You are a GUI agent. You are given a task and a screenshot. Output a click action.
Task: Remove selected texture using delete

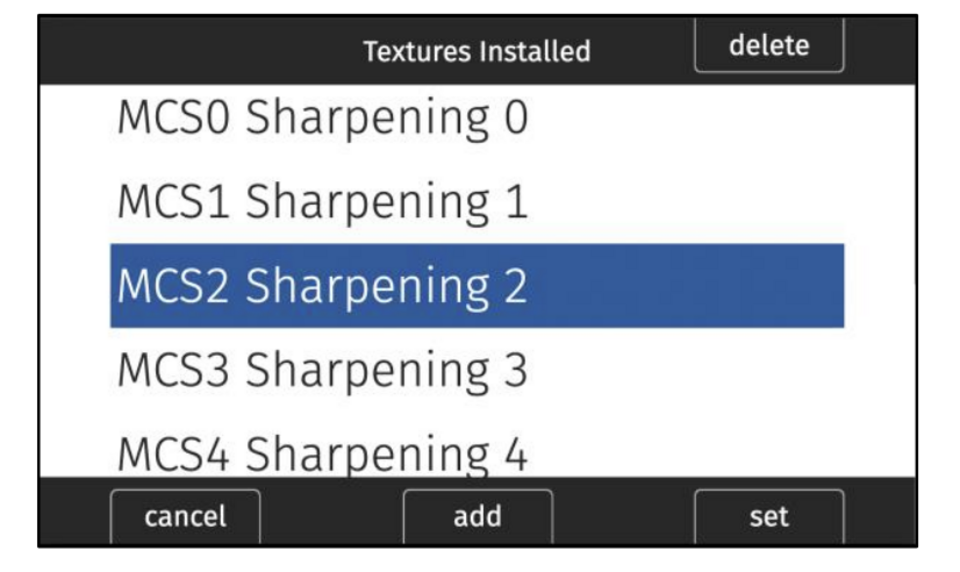pyautogui.click(x=768, y=46)
